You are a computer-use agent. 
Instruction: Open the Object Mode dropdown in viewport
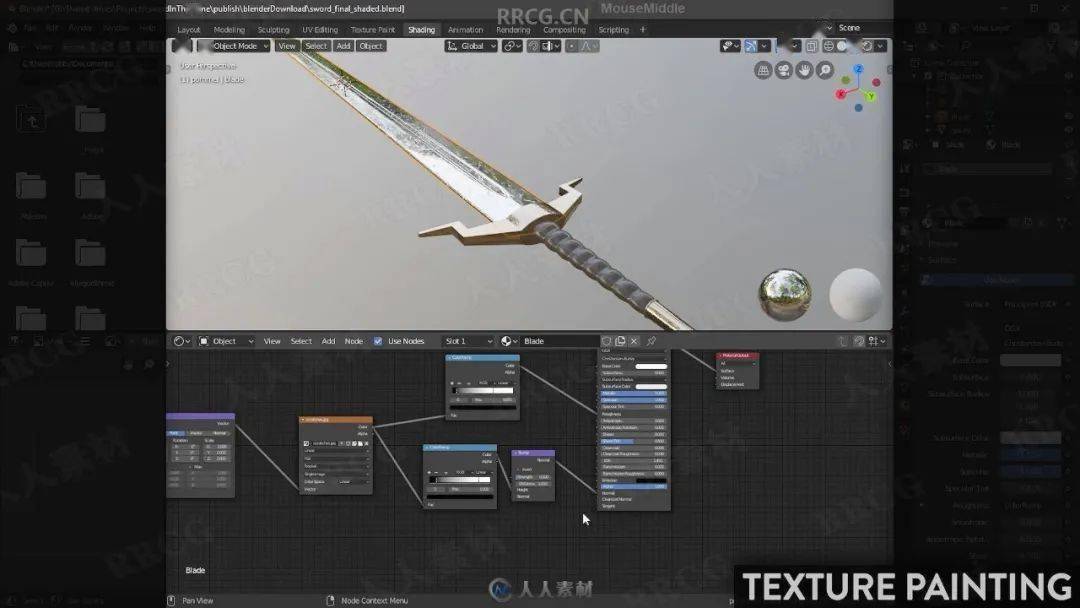[234, 46]
